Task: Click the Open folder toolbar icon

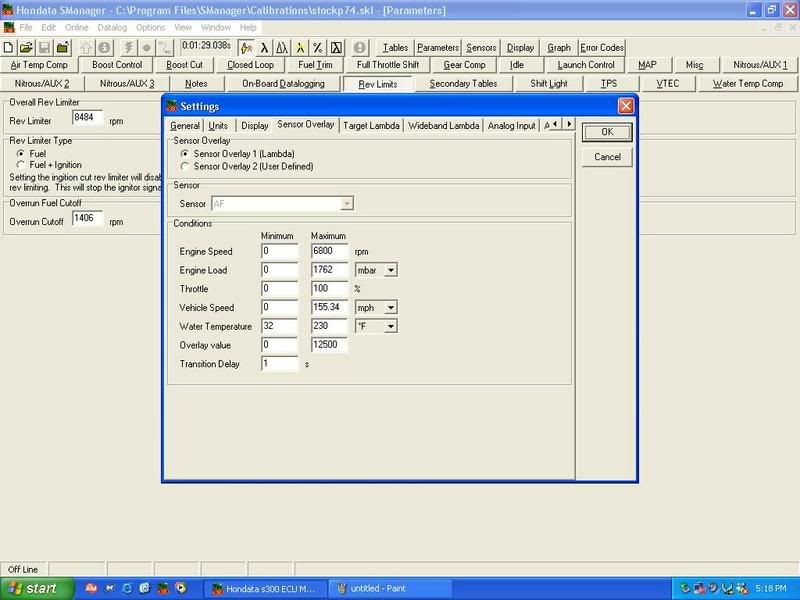Action: click(27, 48)
